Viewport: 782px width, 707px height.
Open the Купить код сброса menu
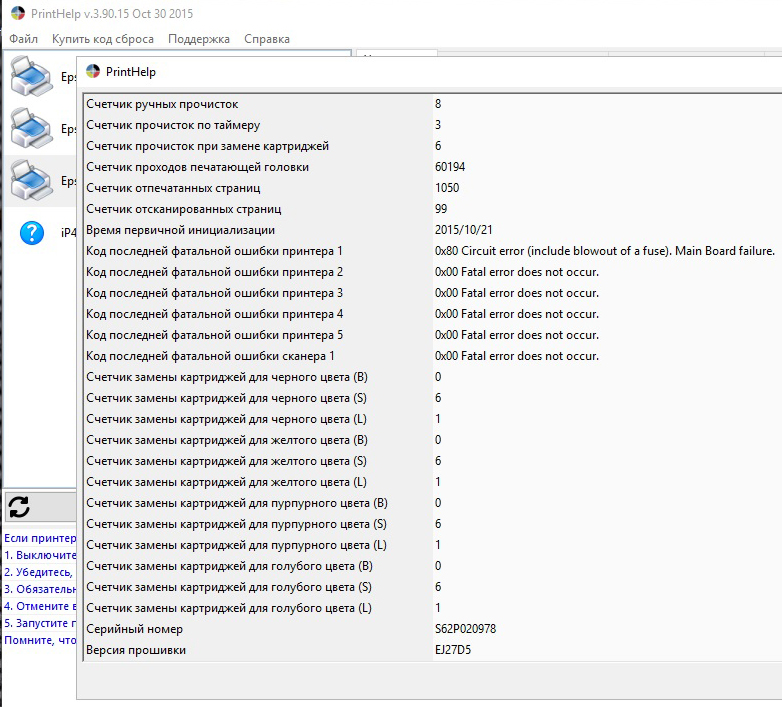coord(103,39)
